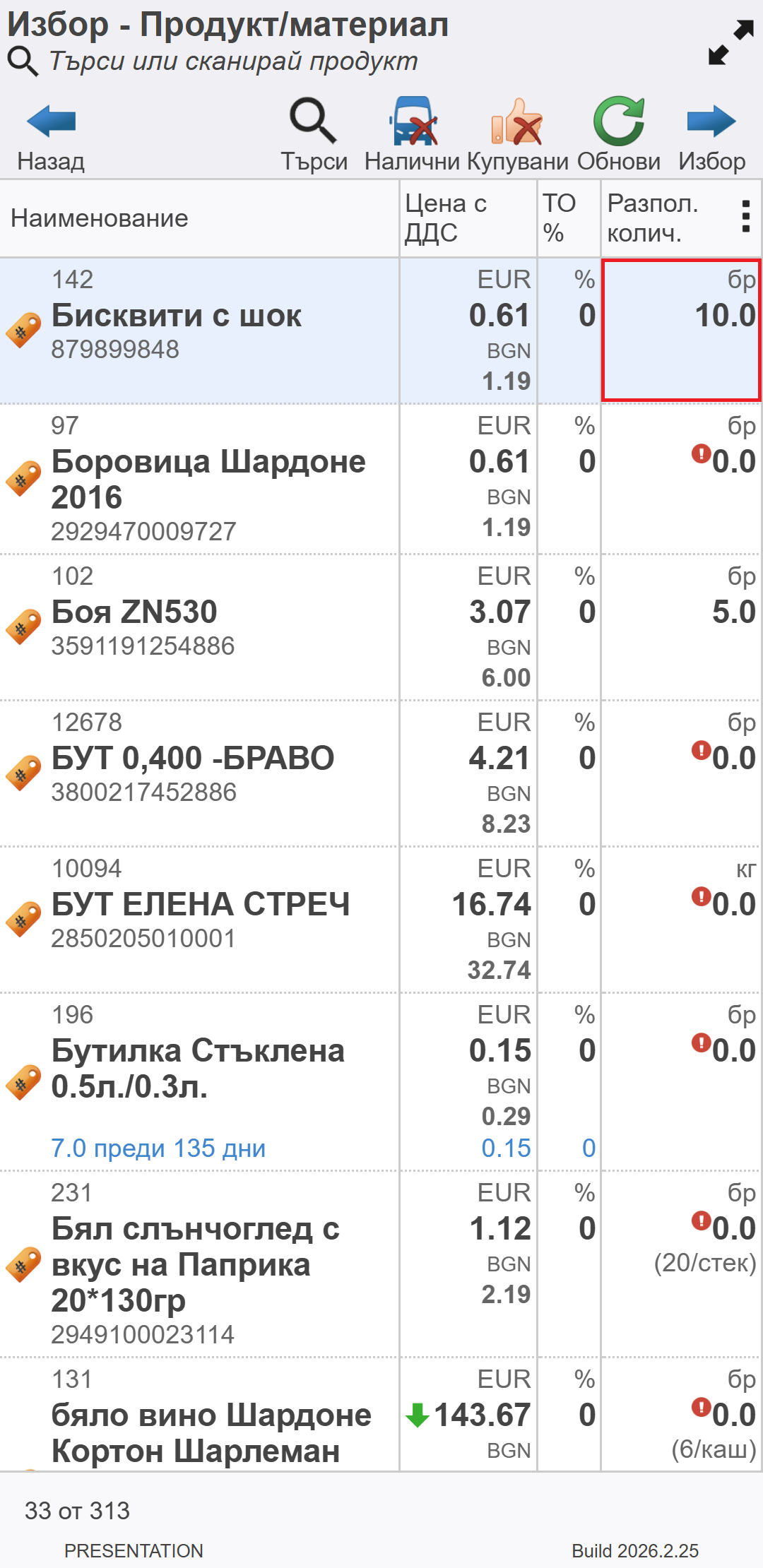The image size is (763, 1568).
Task: Click the red warning icon for Боровица Шардоне
Action: (700, 453)
